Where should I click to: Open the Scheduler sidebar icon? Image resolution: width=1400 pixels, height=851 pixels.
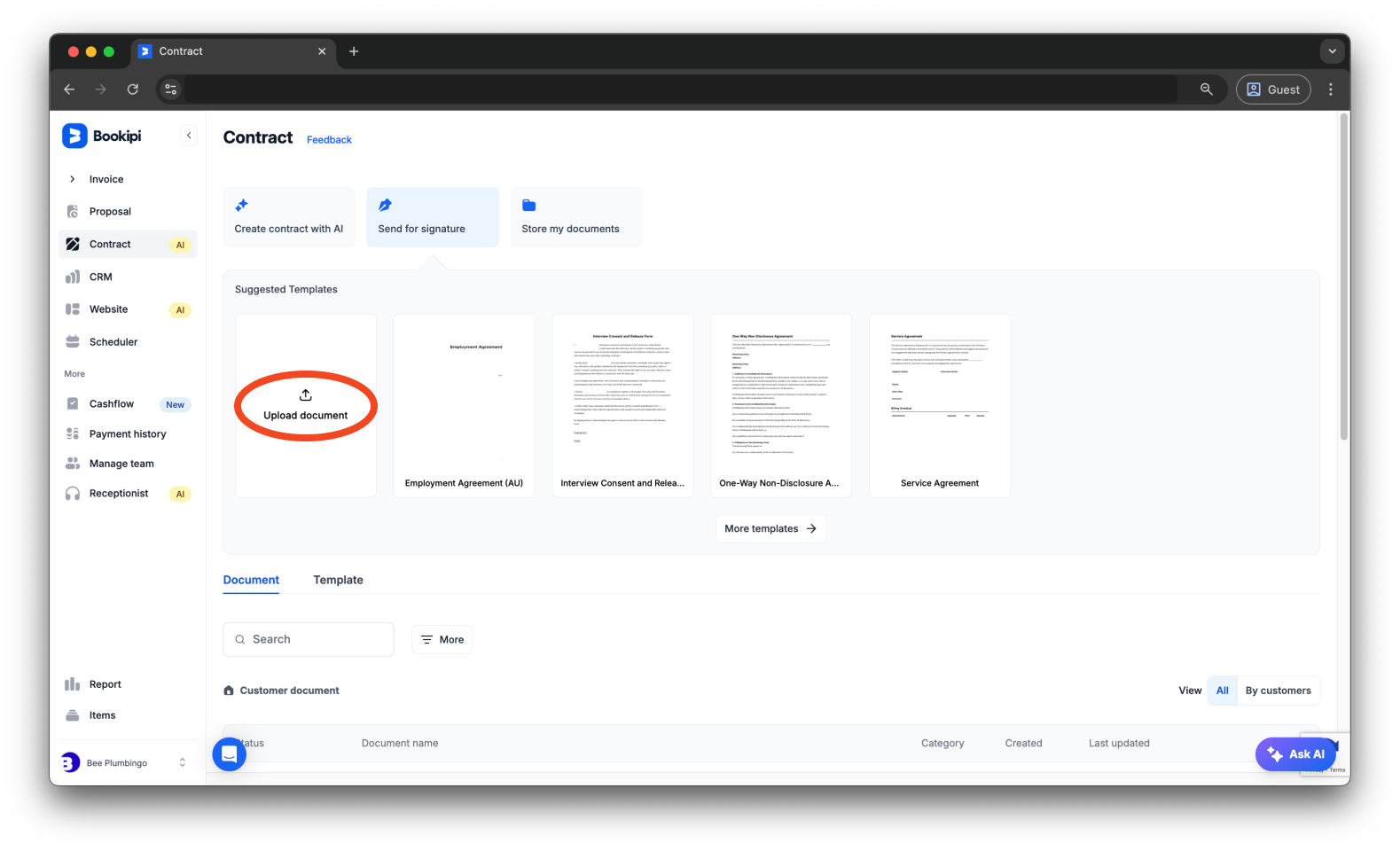pos(73,342)
